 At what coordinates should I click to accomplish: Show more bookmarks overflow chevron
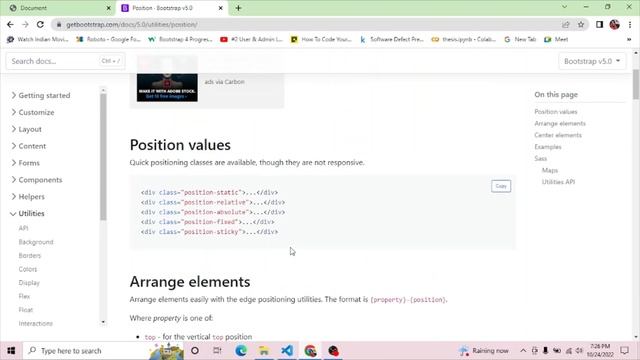click(x=629, y=39)
